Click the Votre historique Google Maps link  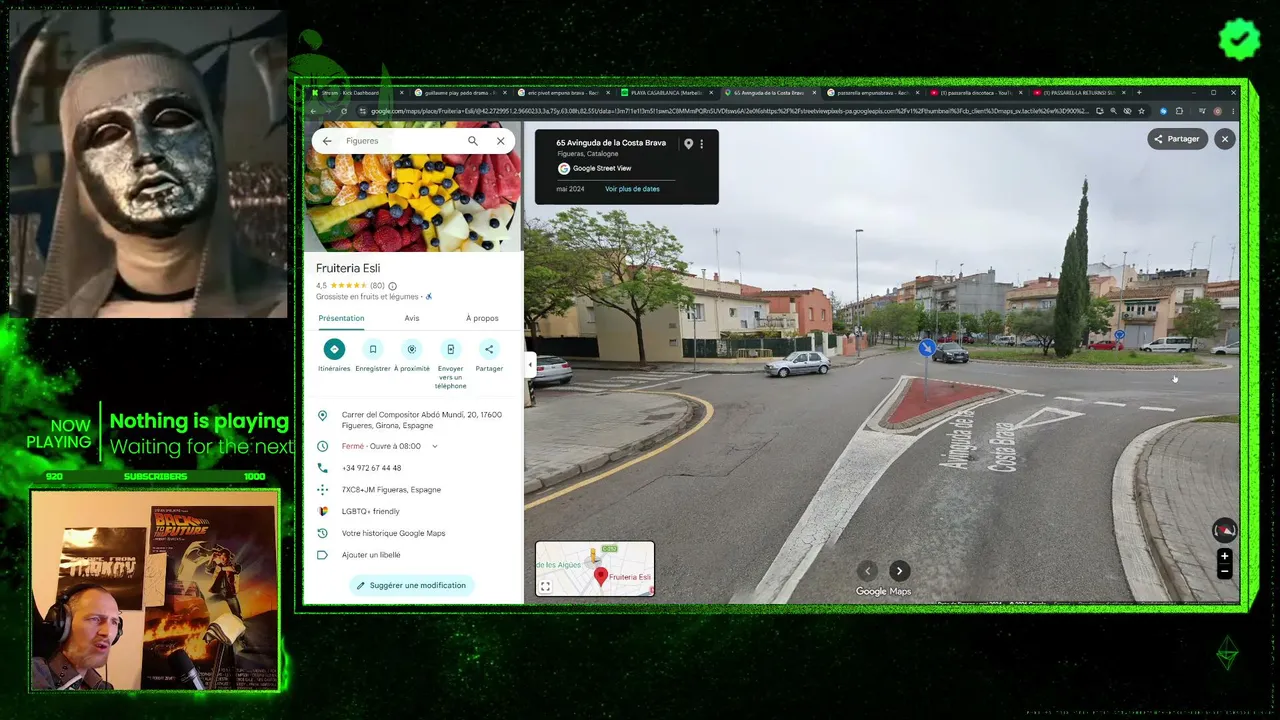[x=394, y=533]
